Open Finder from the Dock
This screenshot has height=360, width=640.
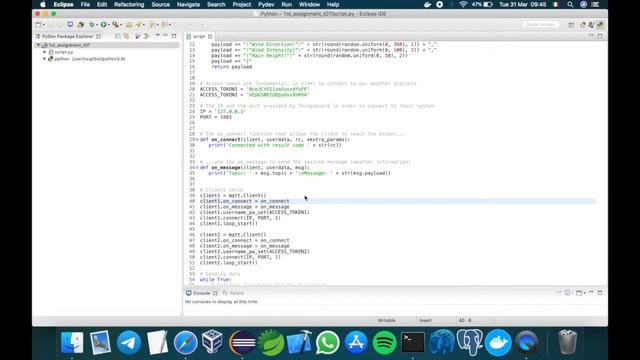click(72, 342)
